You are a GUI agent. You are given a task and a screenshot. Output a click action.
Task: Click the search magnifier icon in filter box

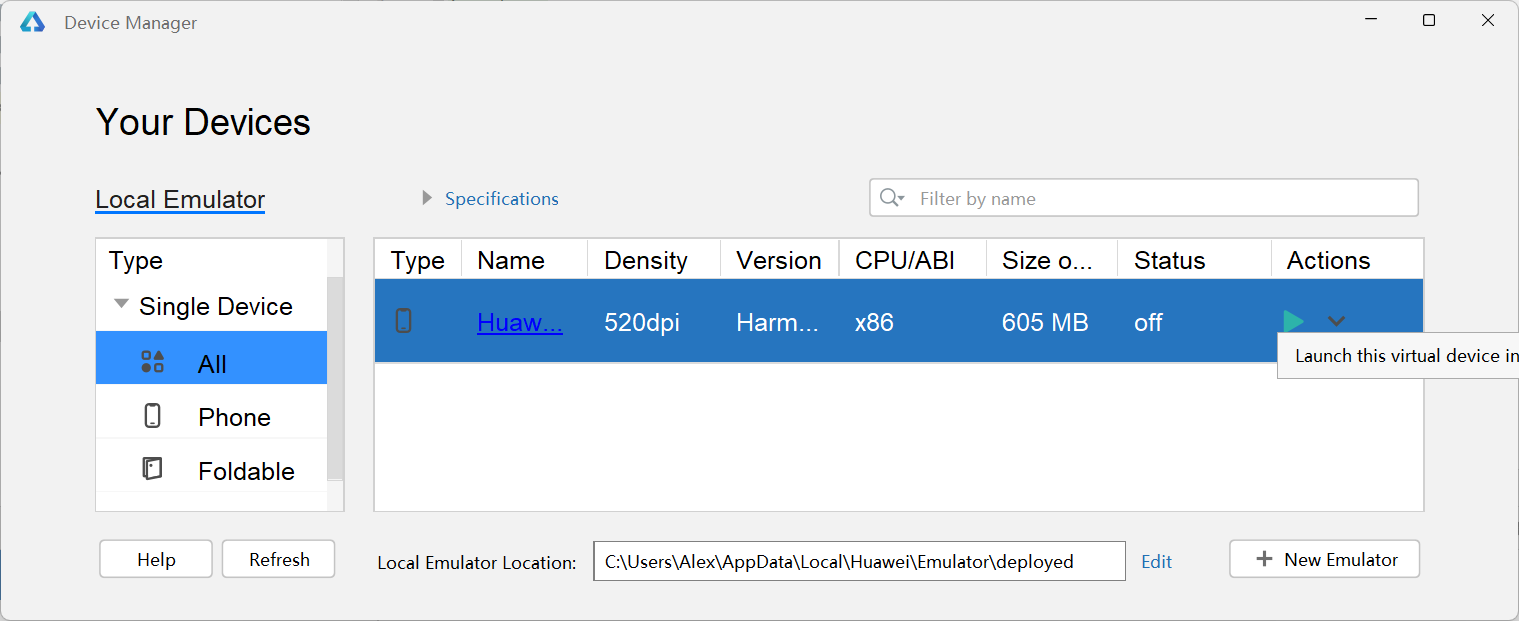tap(891, 198)
